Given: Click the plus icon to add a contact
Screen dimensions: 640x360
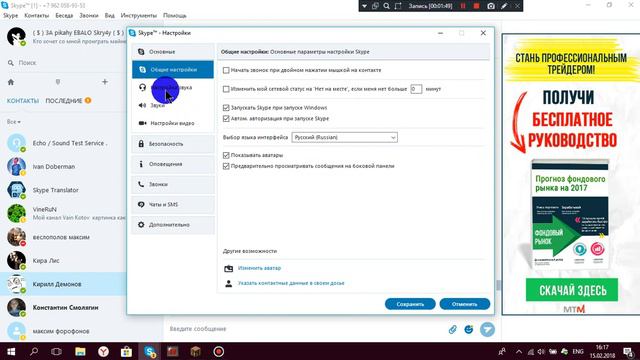Looking at the screenshot, I should [x=105, y=82].
